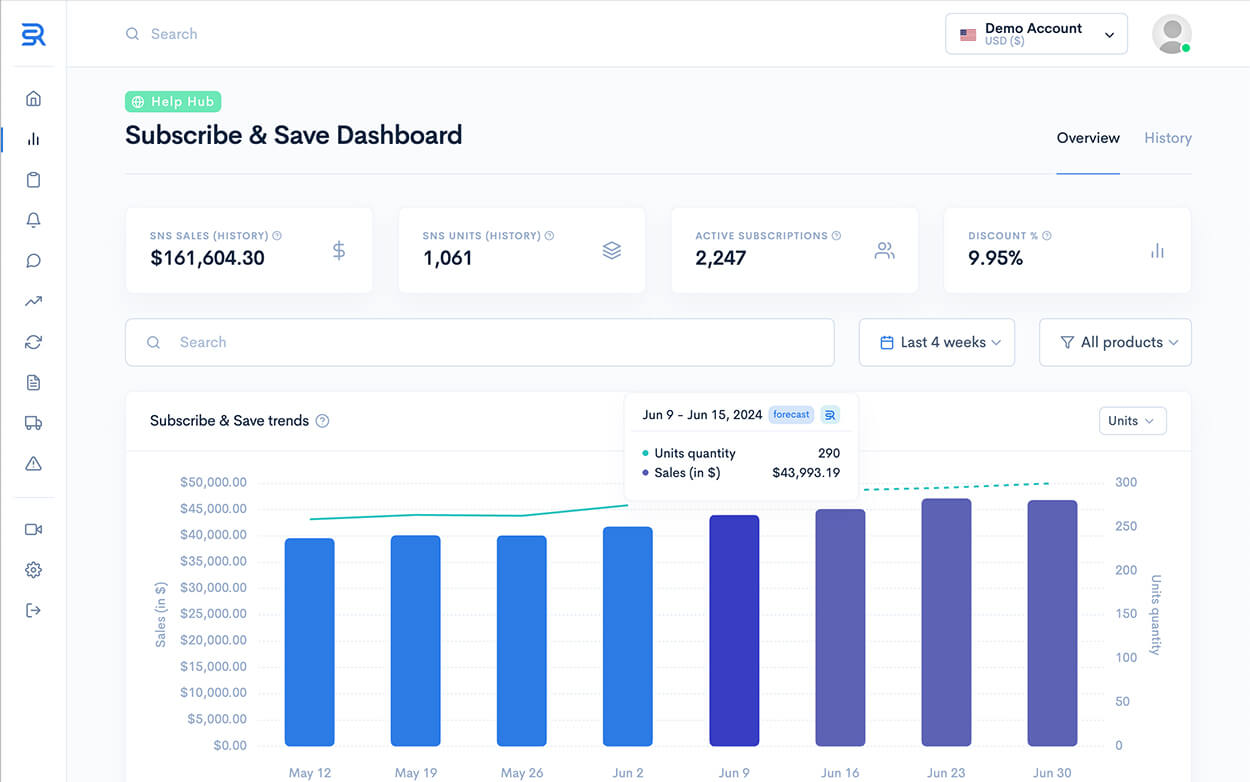Switch to the History tab
The height and width of the screenshot is (782, 1250).
click(1168, 138)
